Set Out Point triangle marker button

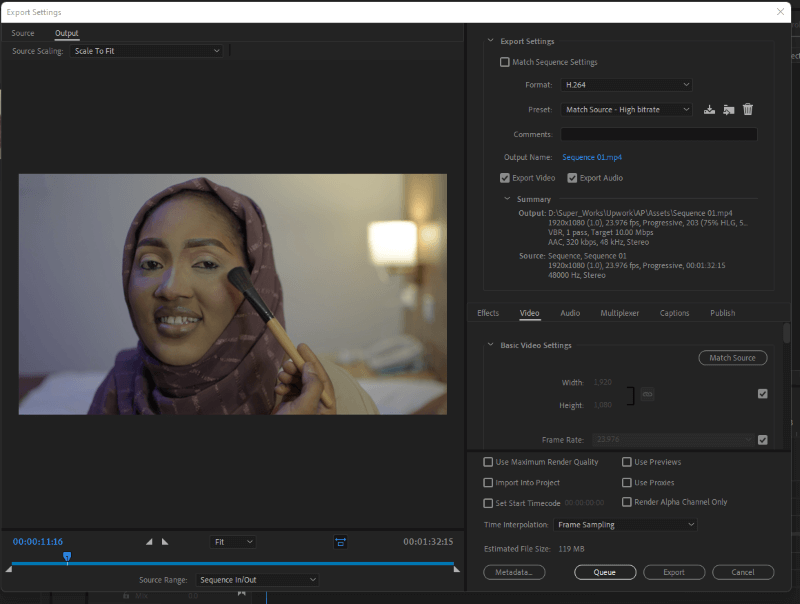pos(165,542)
